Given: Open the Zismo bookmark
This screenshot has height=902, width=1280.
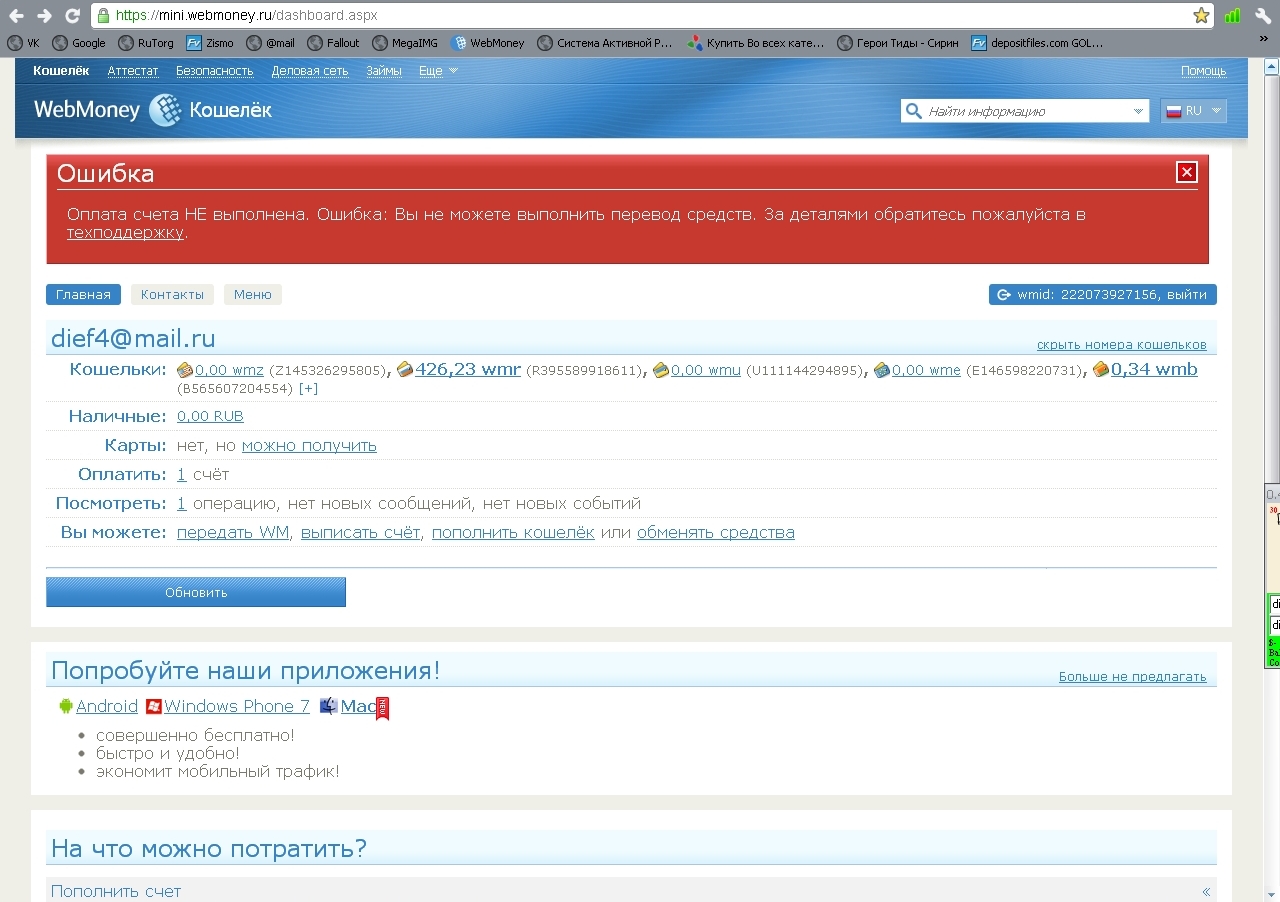Looking at the screenshot, I should pyautogui.click(x=211, y=43).
